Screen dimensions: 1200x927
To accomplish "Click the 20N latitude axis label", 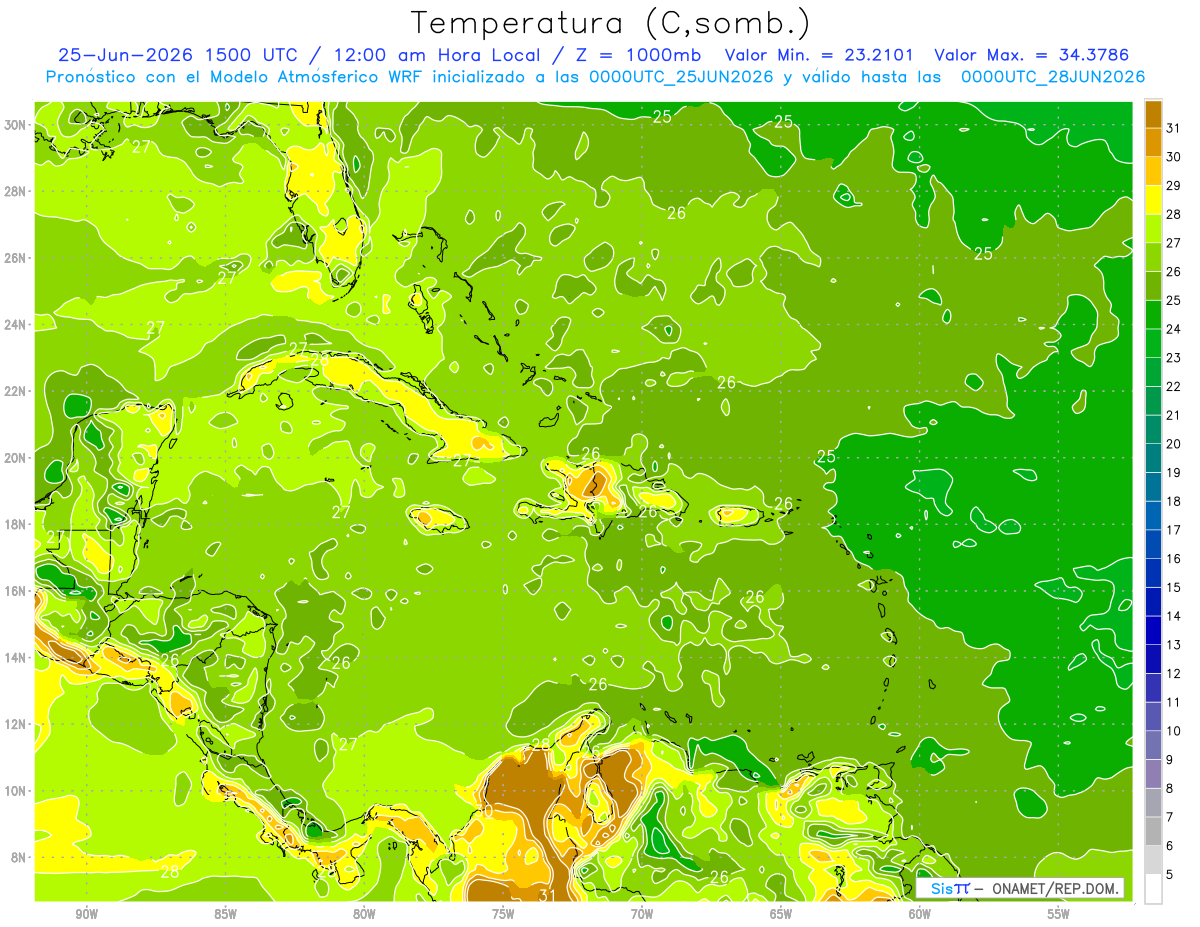I will pyautogui.click(x=15, y=458).
